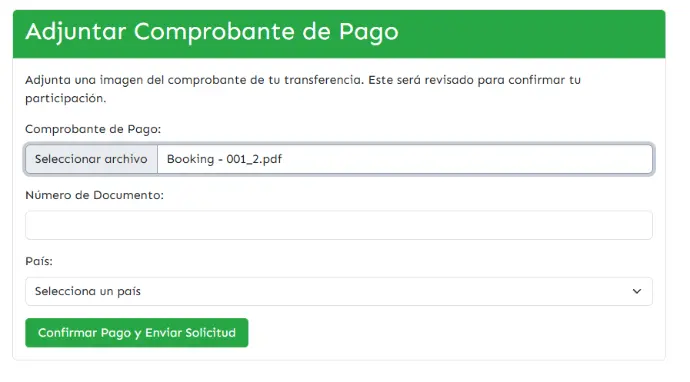Click Confirmar Pago y Enviar Solicitud button
690x382 pixels.
(x=137, y=333)
